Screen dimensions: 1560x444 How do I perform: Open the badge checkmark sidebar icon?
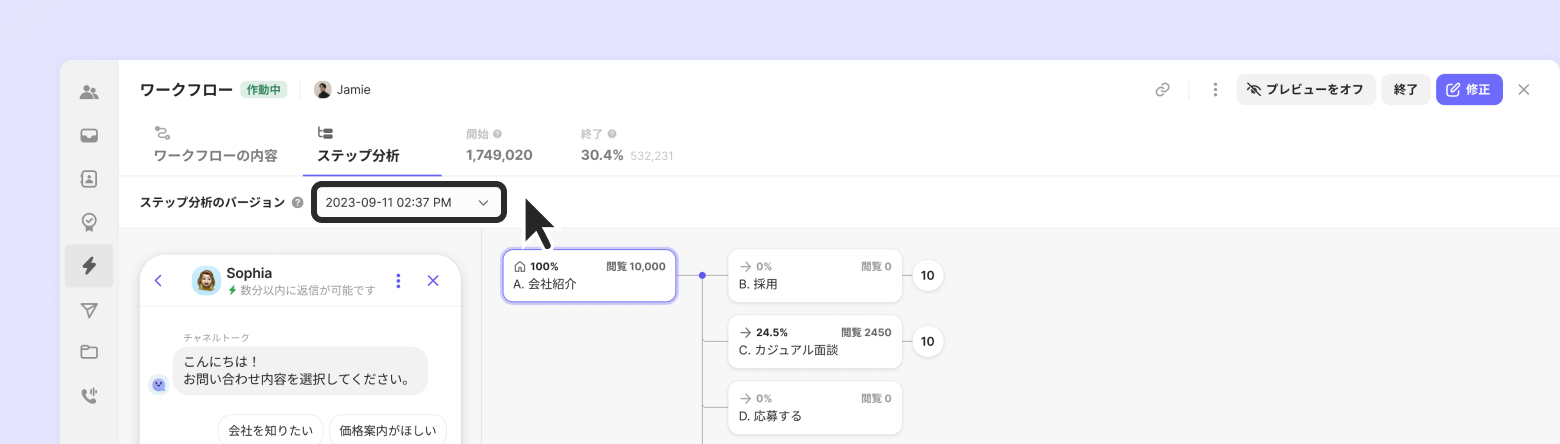tap(89, 222)
